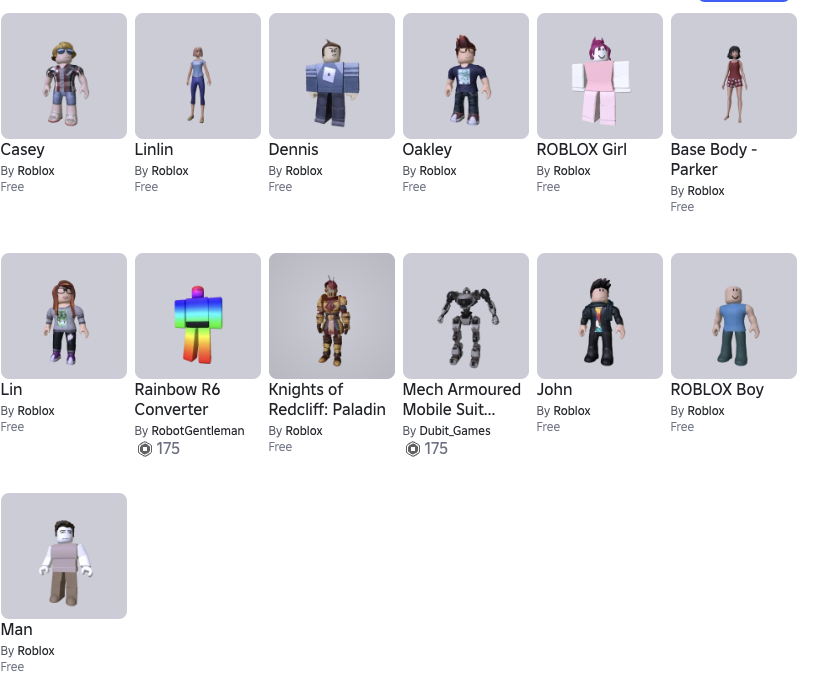Click the Lin item title

[x=12, y=389]
